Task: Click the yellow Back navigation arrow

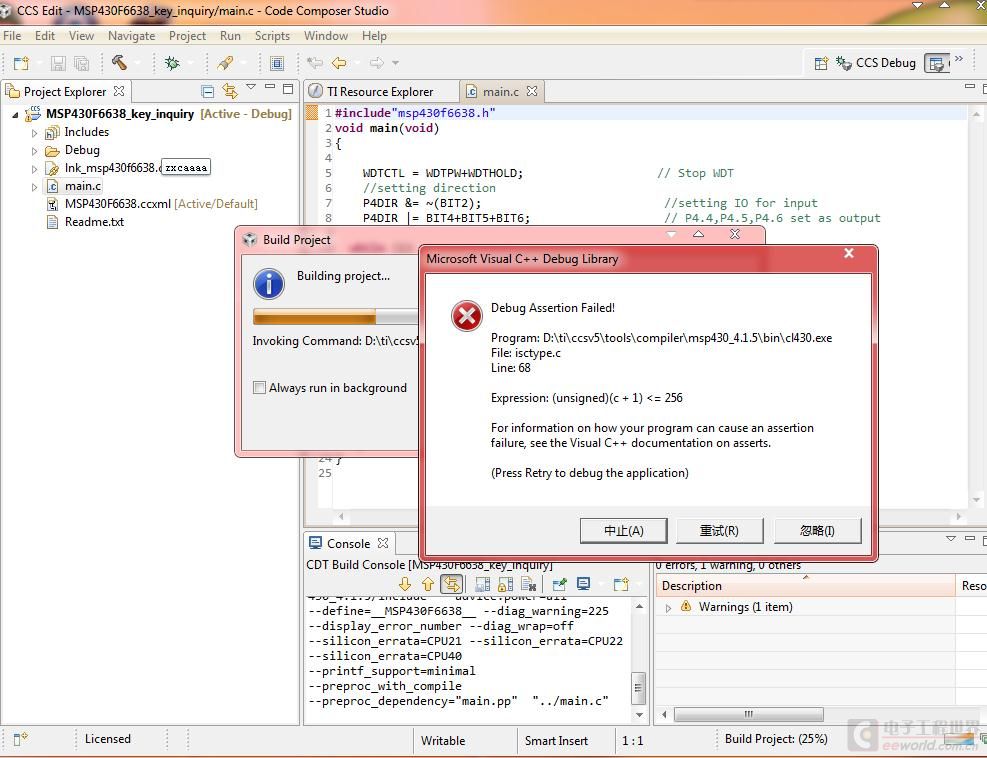Action: click(339, 63)
